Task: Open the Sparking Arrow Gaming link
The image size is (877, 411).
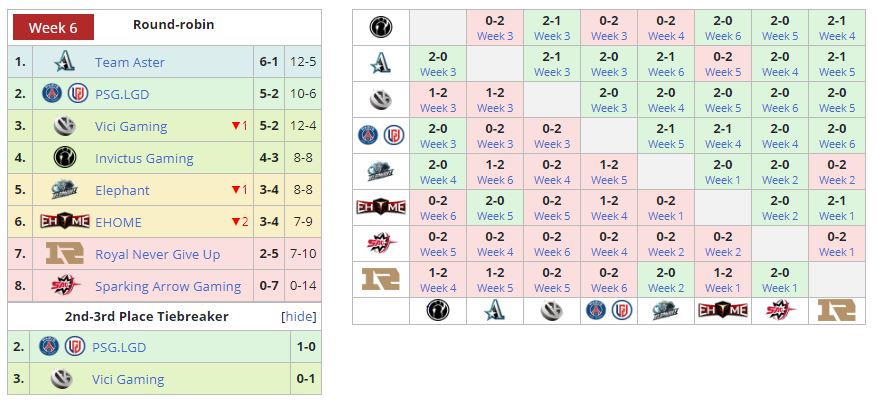Action: (168, 286)
